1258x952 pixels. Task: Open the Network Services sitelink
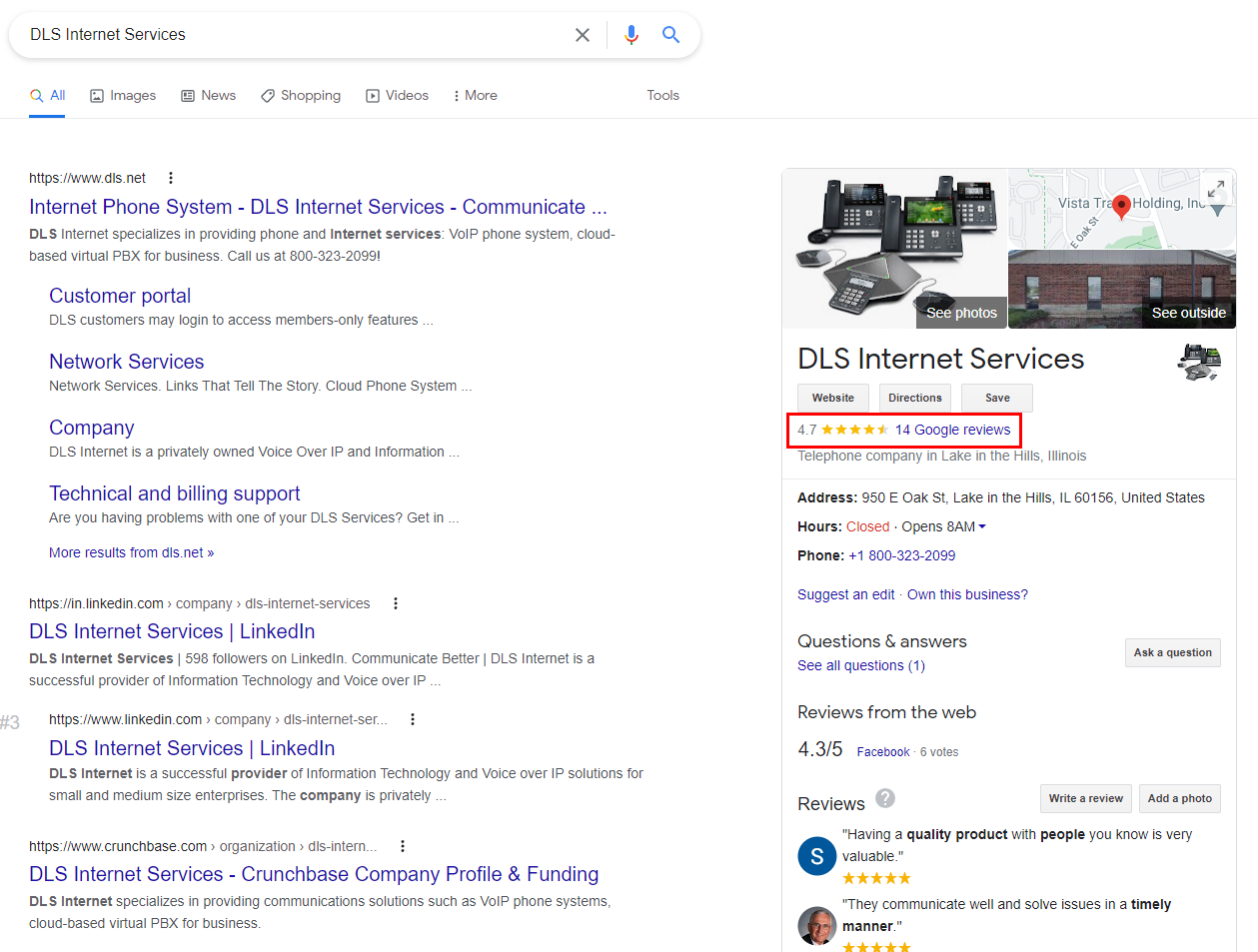pos(127,362)
